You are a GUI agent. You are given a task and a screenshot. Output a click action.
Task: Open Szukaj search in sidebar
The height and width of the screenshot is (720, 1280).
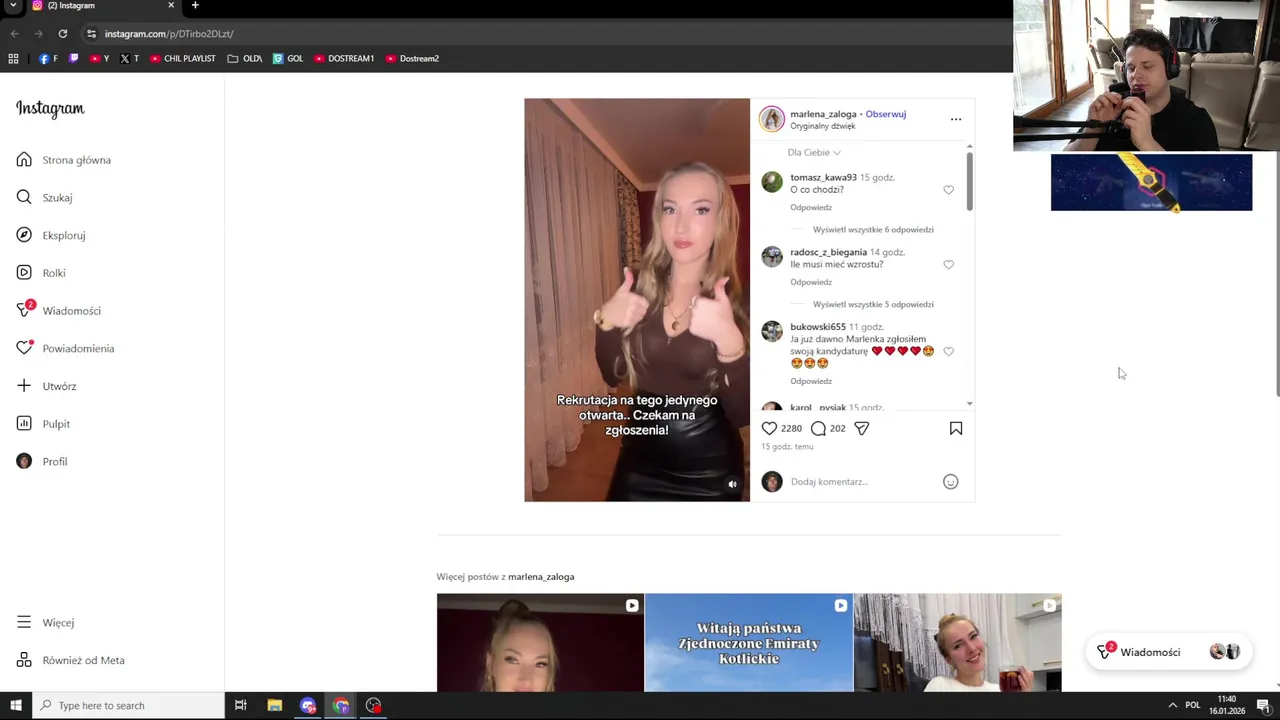45,198
